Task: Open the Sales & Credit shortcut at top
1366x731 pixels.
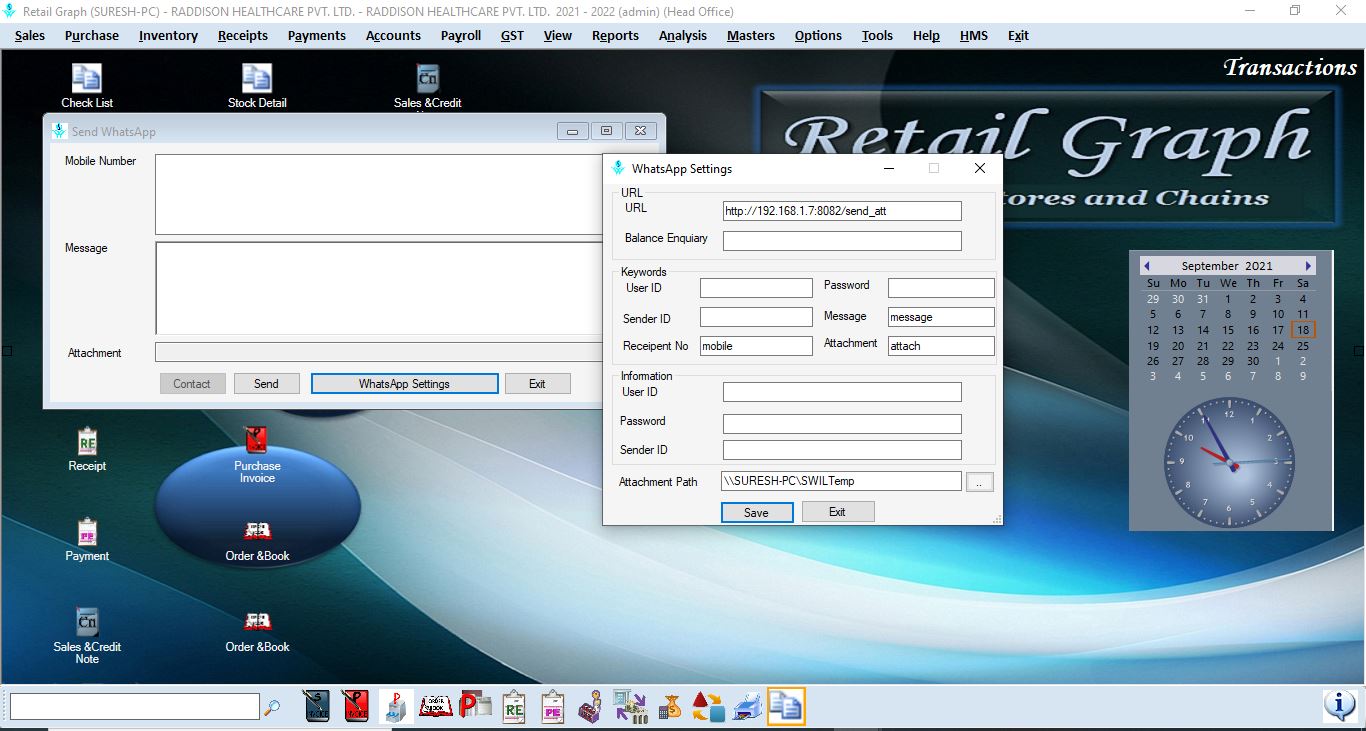Action: pos(428,76)
